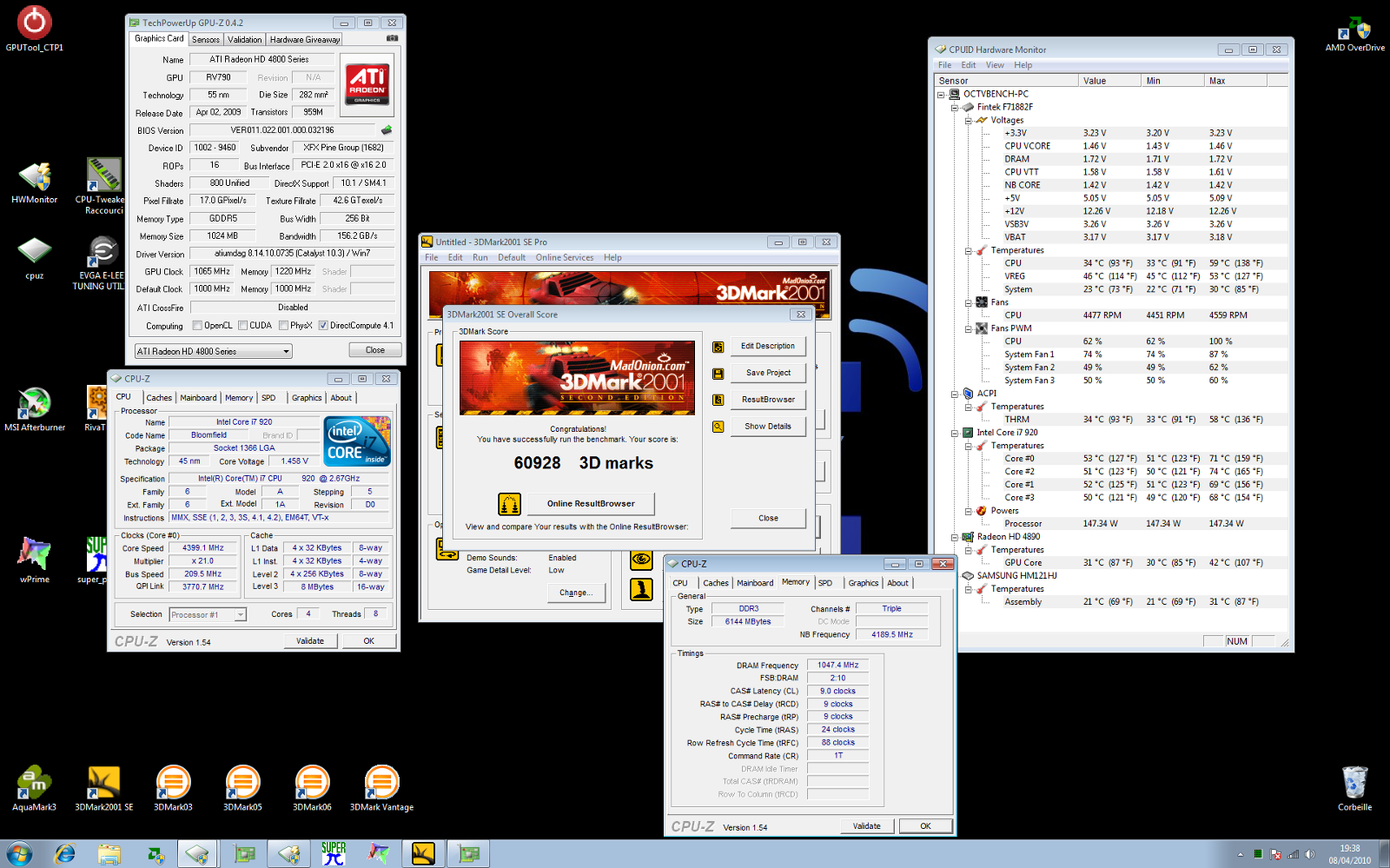Open the MSI Afterburner desktop icon

[x=35, y=409]
